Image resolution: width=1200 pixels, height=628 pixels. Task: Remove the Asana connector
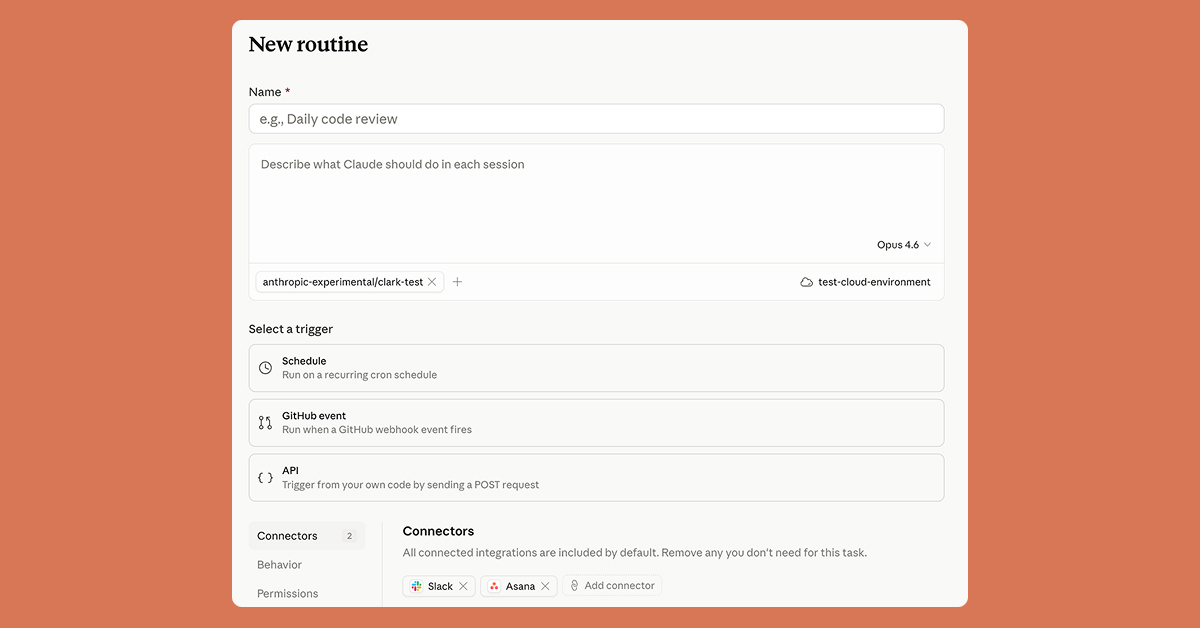[545, 586]
